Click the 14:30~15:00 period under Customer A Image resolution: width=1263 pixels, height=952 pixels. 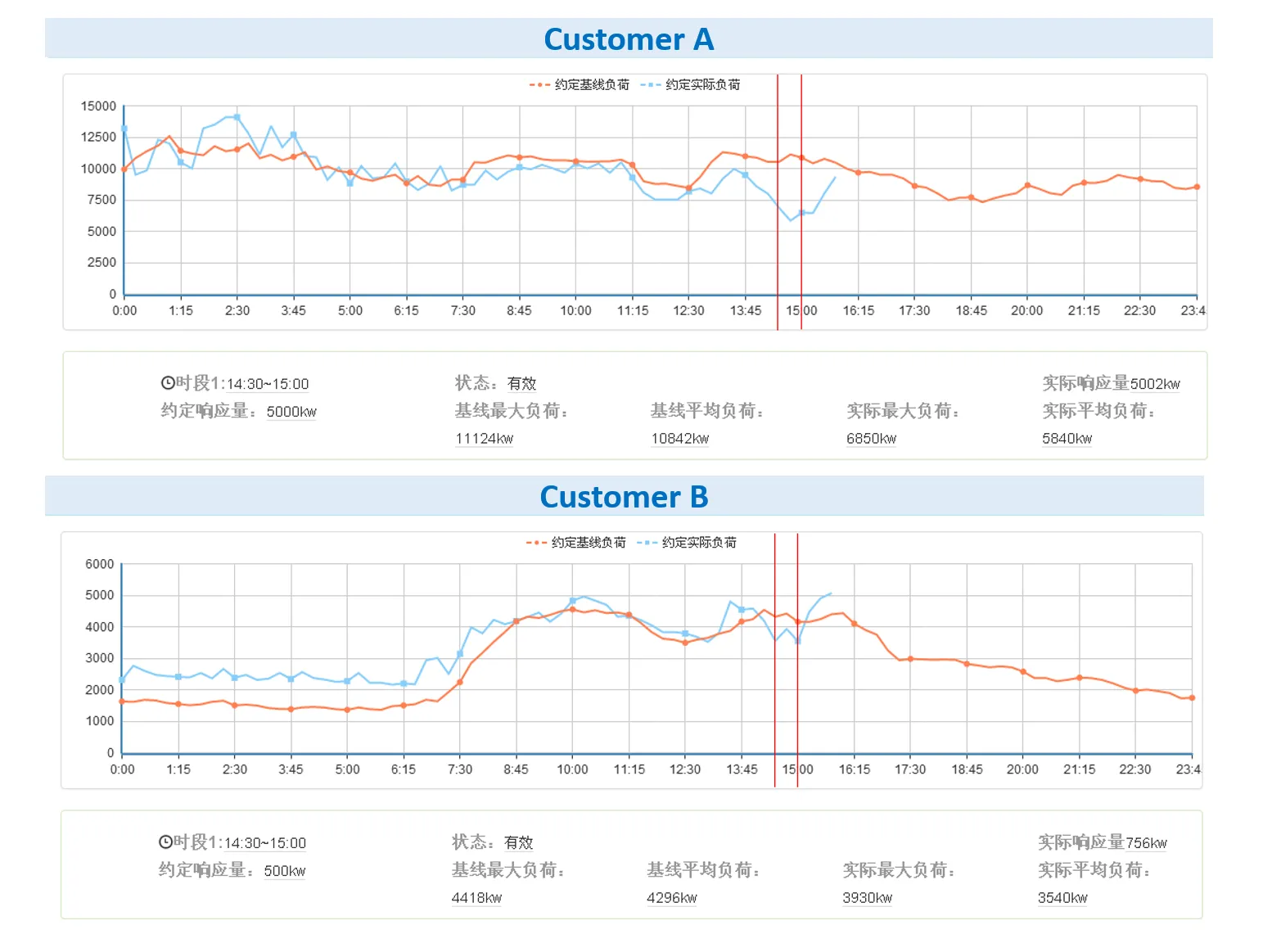[268, 384]
